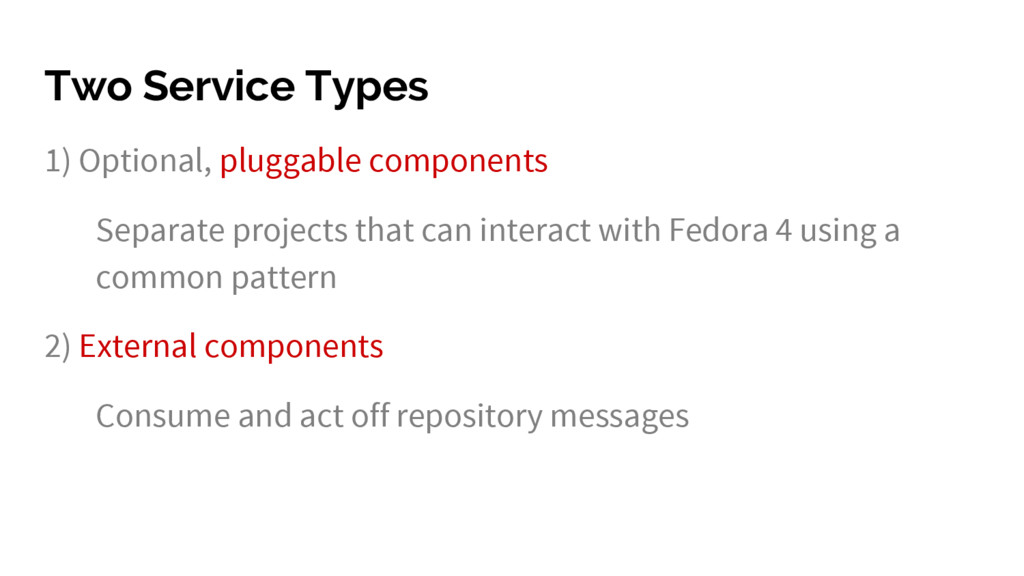Screen dimensions: 1024x576
Task: Click the 'common pattern' text line
Action: click(216, 278)
